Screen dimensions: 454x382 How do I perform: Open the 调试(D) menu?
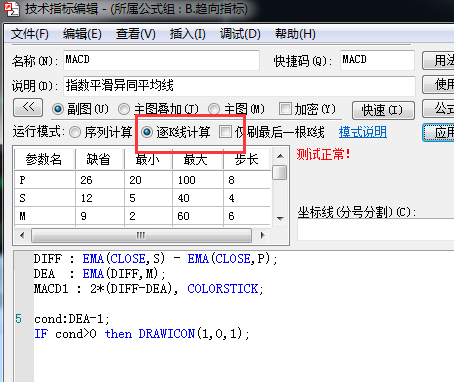[240, 34]
